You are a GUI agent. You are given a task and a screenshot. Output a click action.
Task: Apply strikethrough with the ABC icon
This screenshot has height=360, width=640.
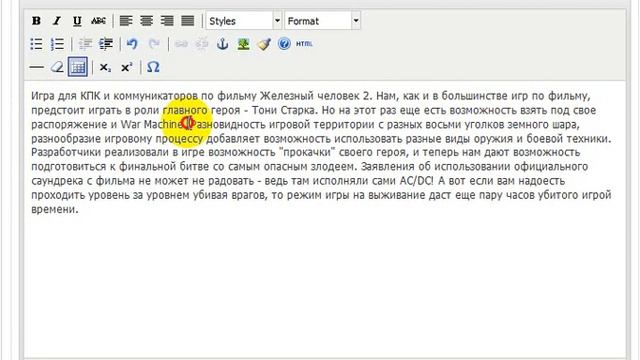pyautogui.click(x=98, y=21)
